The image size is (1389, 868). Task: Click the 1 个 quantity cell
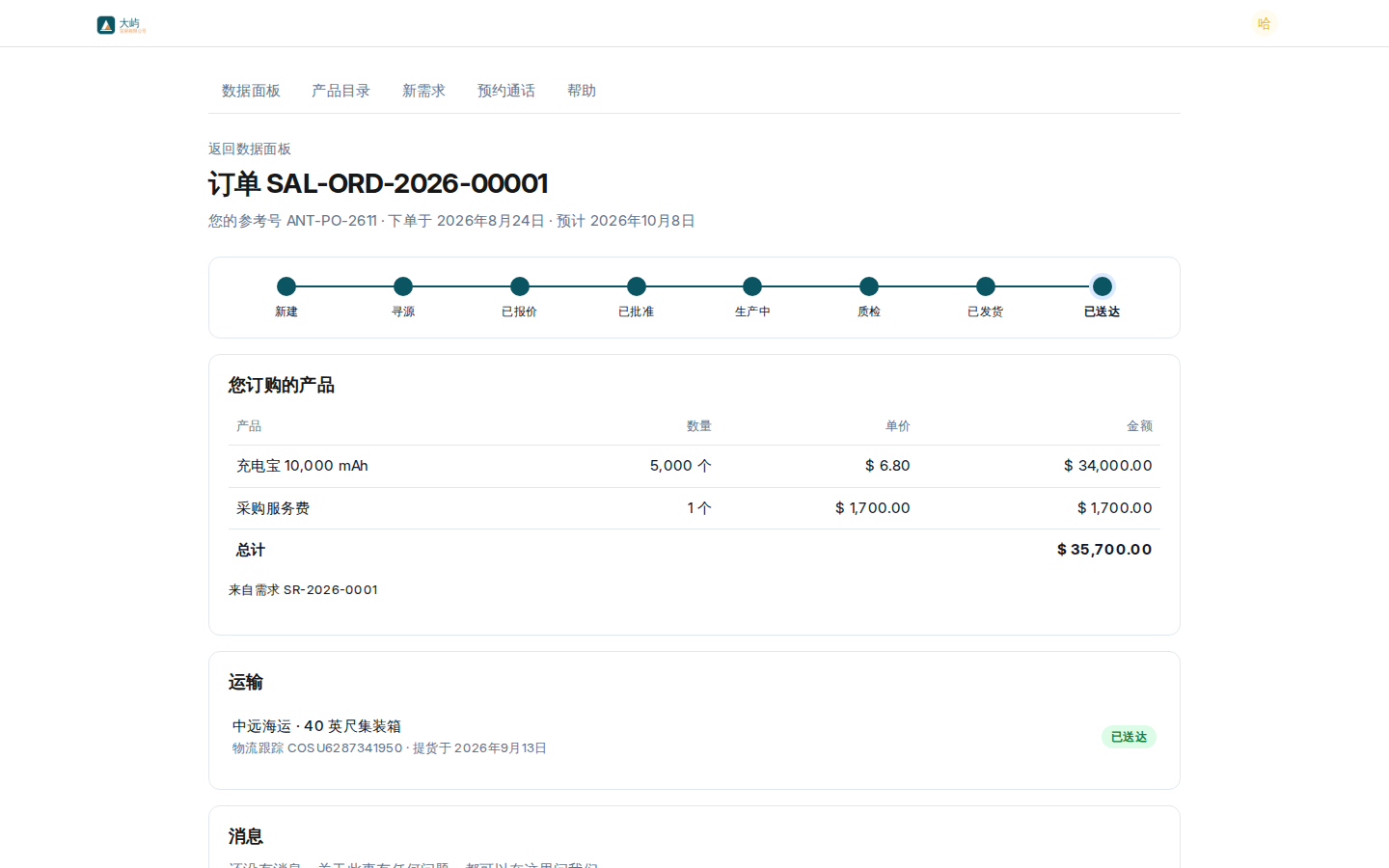(x=699, y=508)
